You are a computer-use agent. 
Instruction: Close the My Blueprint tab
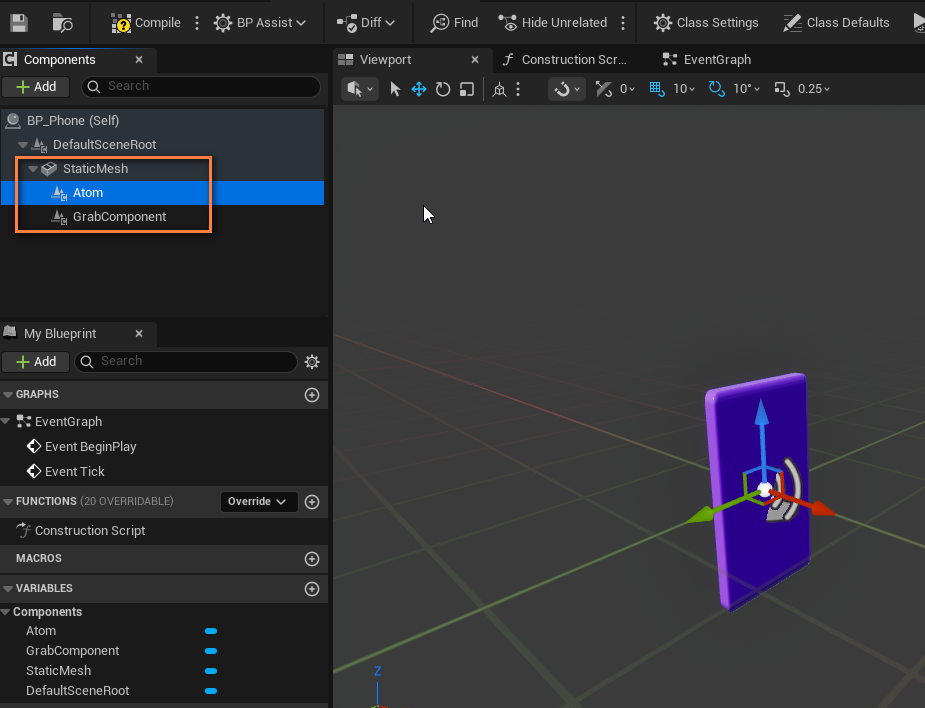139,333
